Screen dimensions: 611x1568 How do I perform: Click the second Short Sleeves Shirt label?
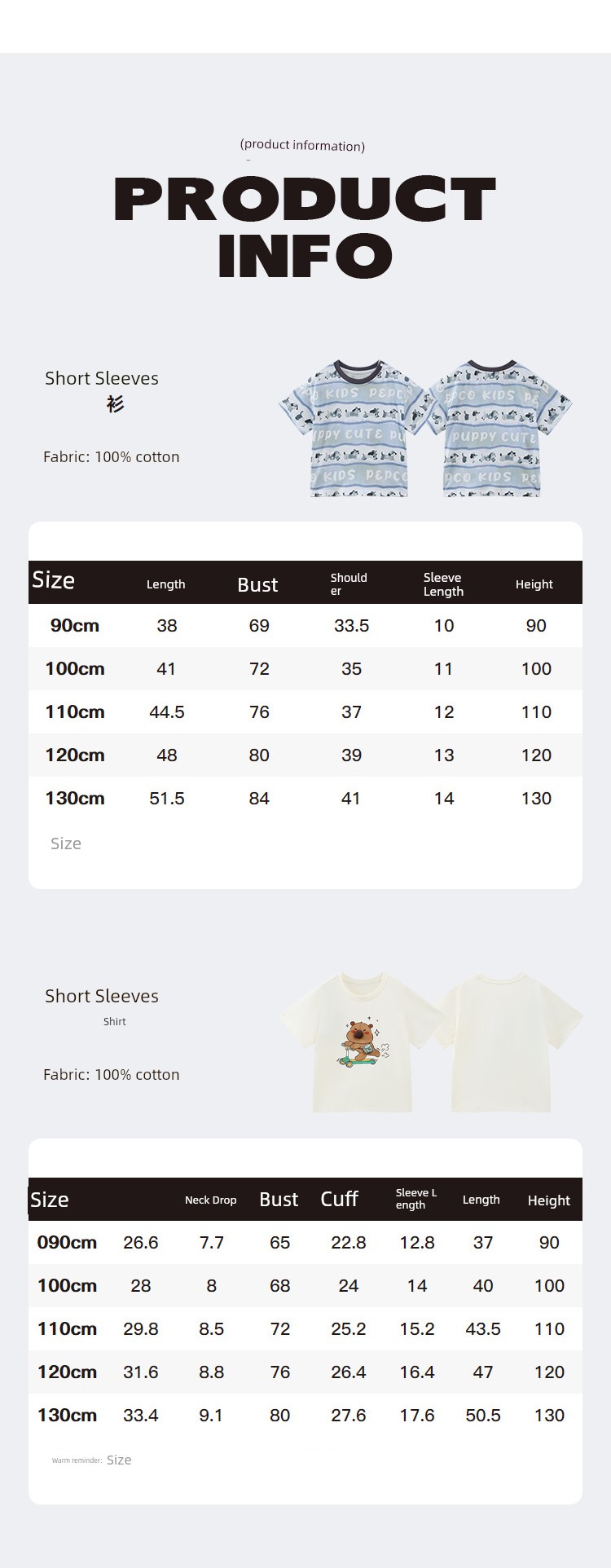[102, 1006]
